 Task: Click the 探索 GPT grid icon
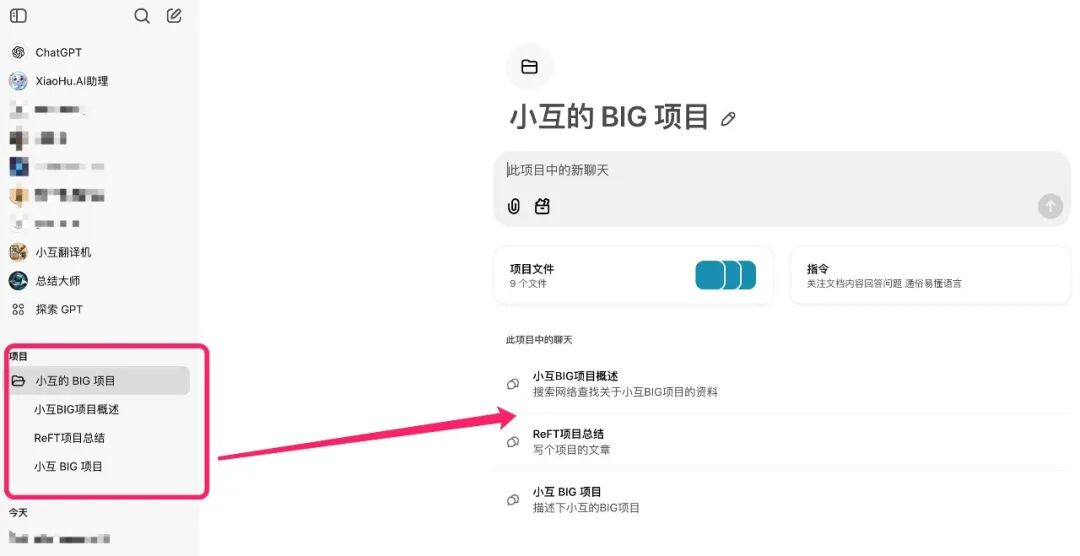[18, 310]
